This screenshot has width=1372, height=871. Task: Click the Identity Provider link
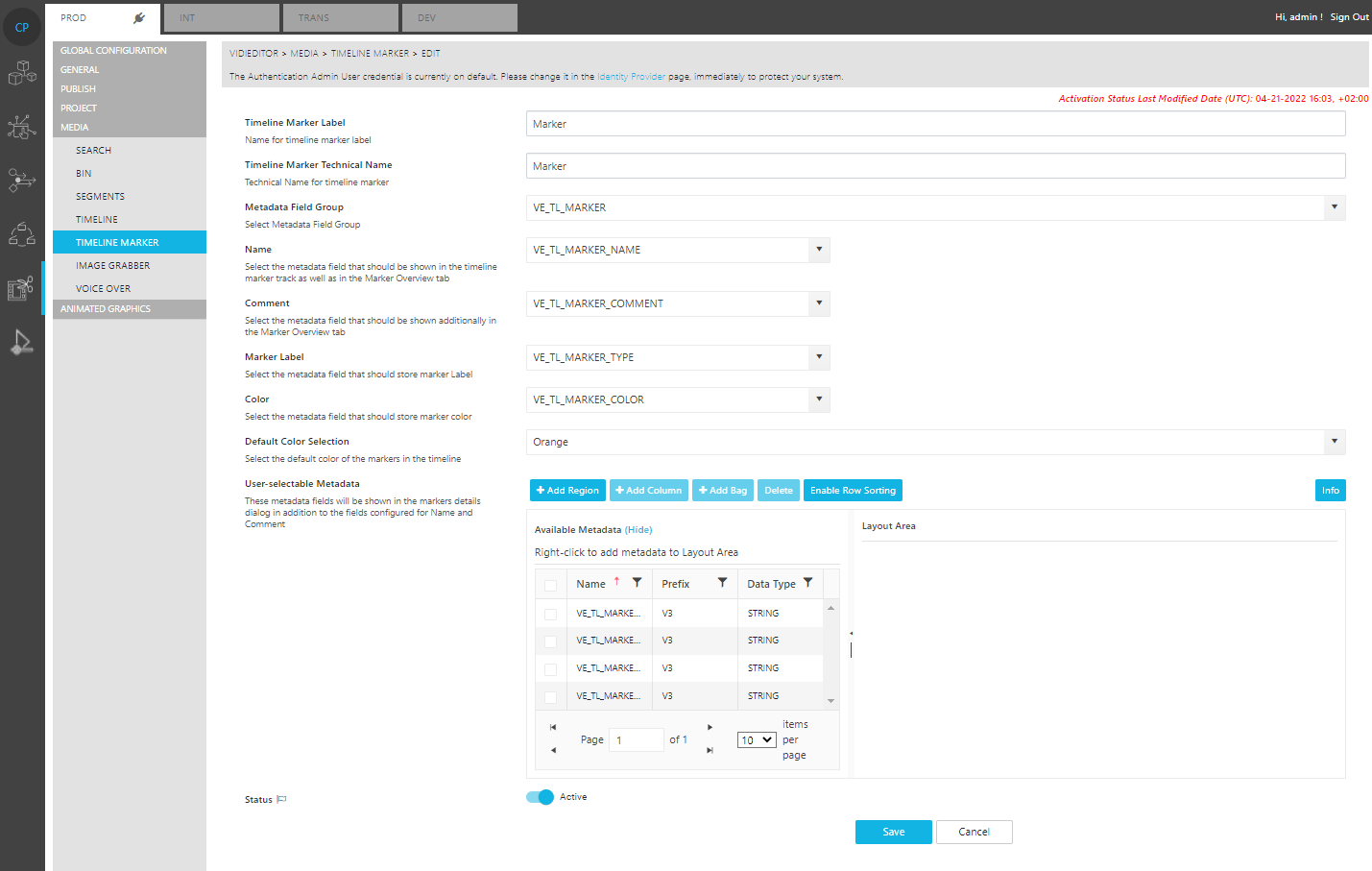coord(631,77)
